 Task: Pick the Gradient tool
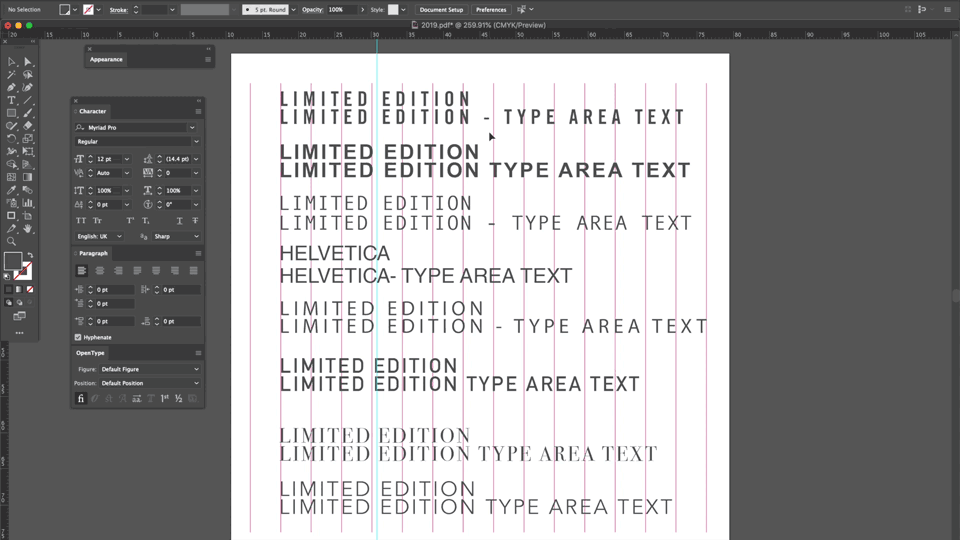[28, 178]
